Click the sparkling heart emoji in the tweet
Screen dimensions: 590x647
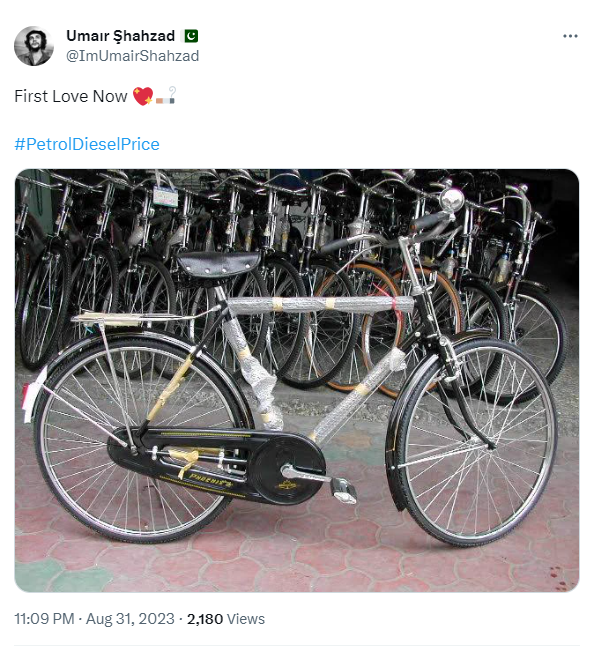(x=143, y=96)
